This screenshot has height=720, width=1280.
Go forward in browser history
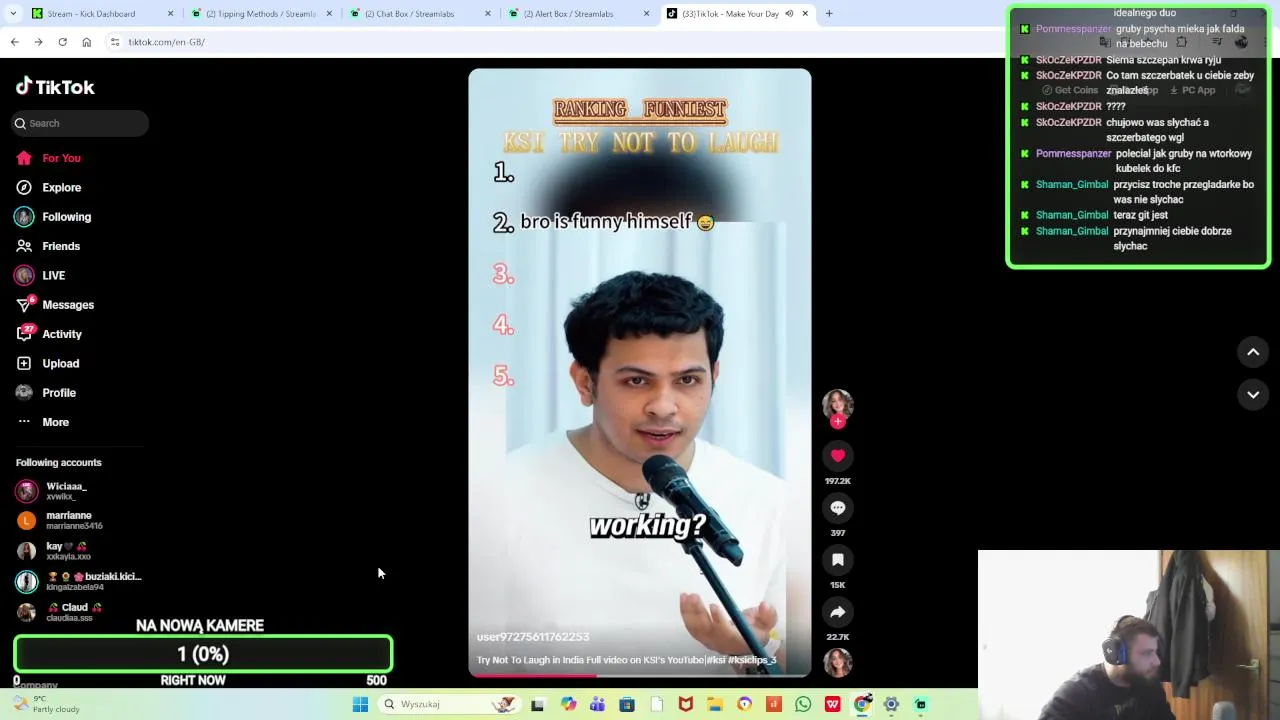point(38,42)
